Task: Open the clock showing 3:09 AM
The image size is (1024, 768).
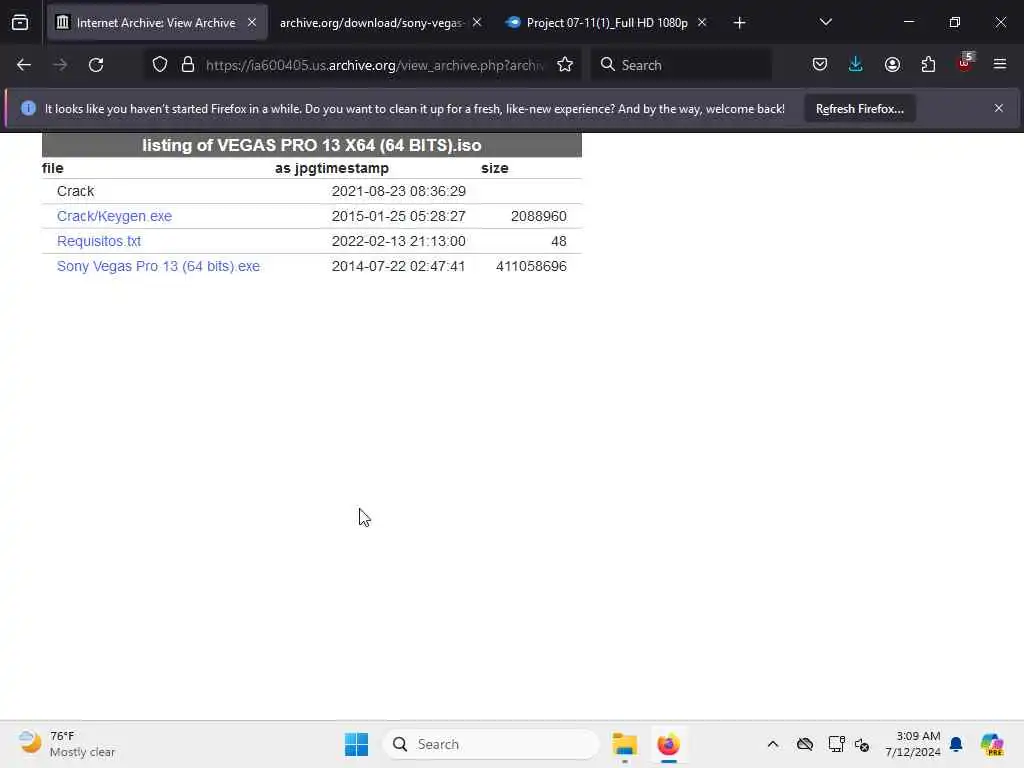Action: (912, 744)
